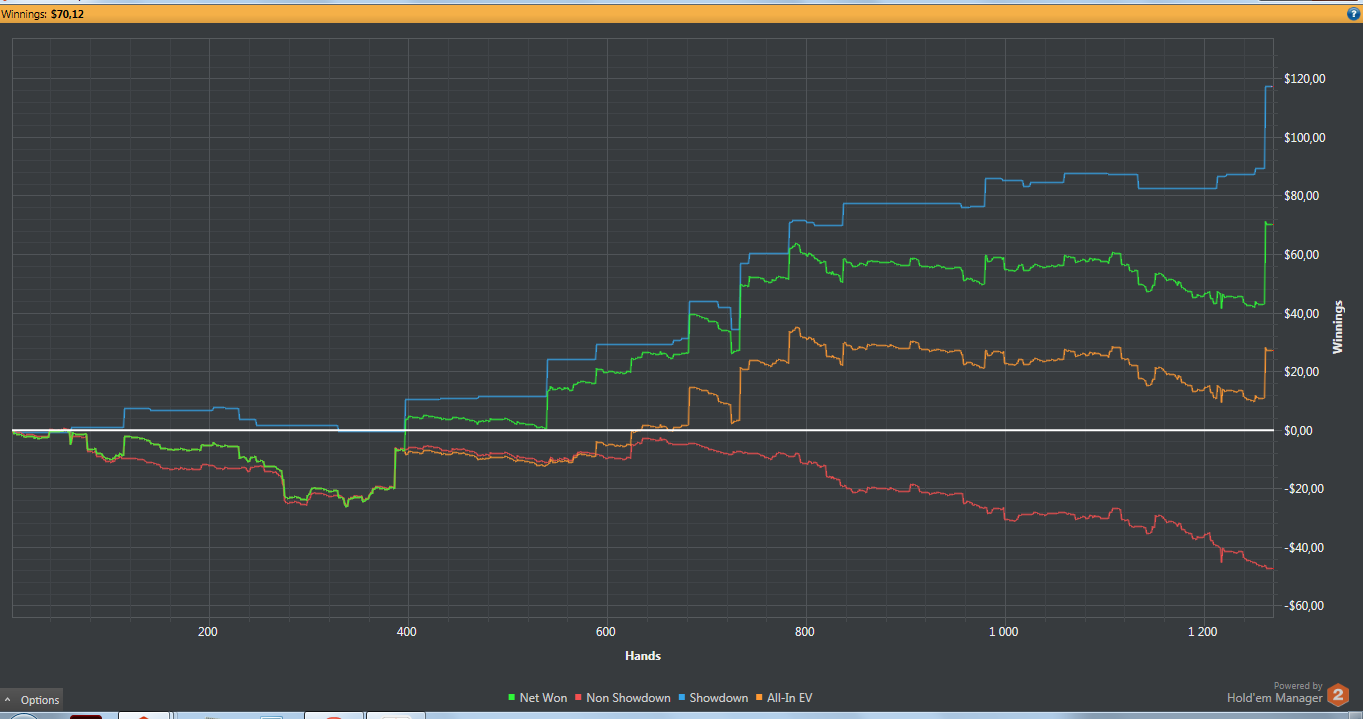Viewport: 1363px width, 719px height.
Task: Click the Hands x-axis title
Action: pos(643,656)
